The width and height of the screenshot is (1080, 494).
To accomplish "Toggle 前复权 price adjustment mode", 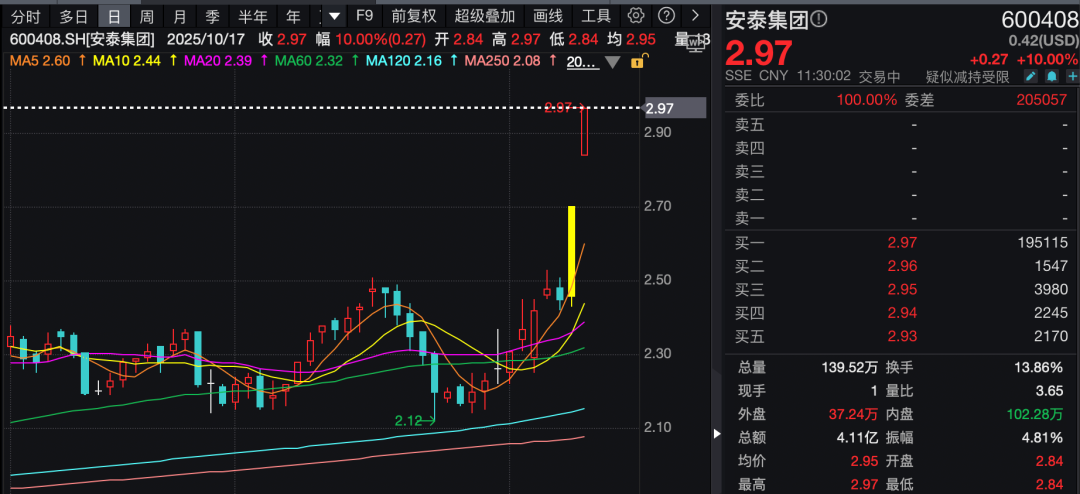I will click(413, 16).
